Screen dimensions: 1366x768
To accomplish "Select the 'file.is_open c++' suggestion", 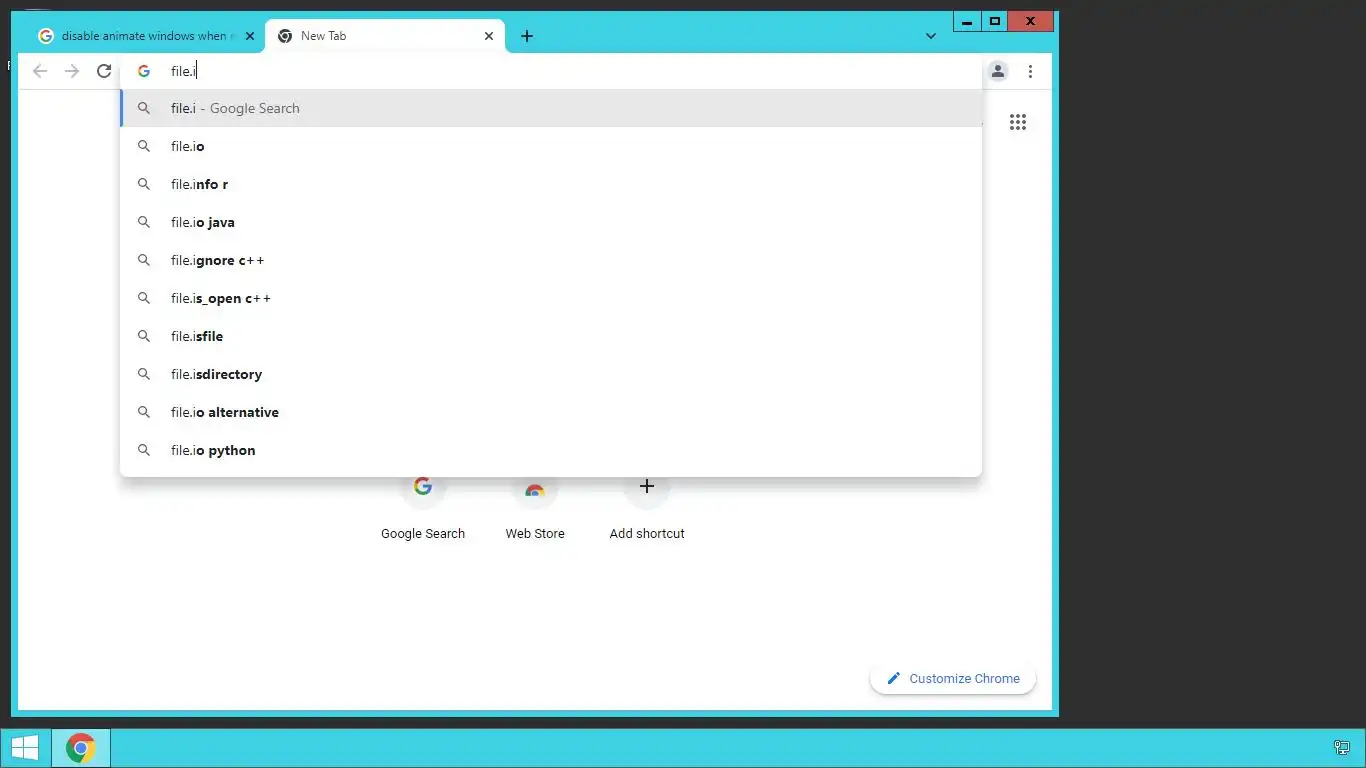I will 550,298.
